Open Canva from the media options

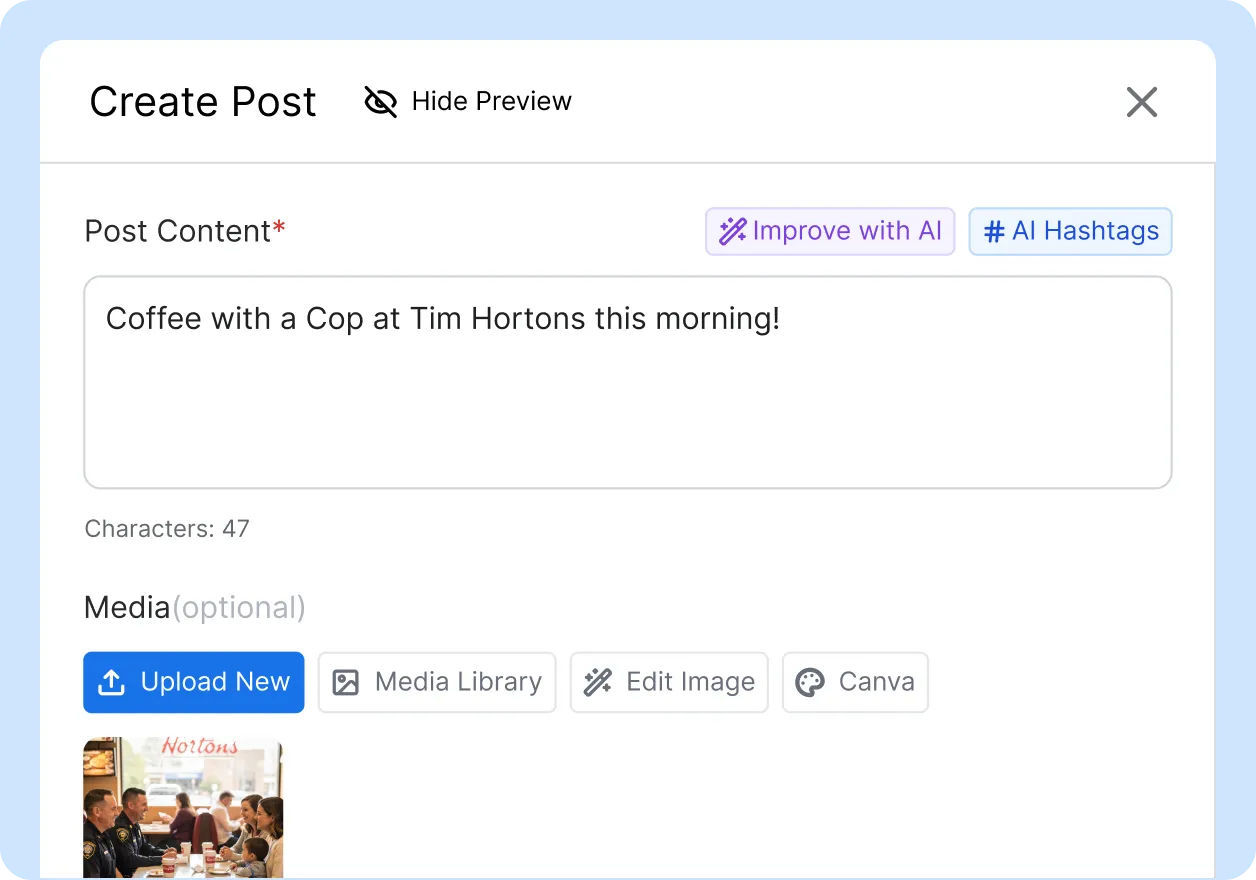tap(855, 683)
